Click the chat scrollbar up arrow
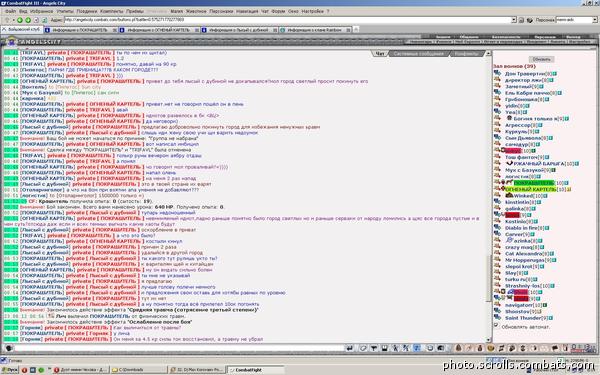 488,54
